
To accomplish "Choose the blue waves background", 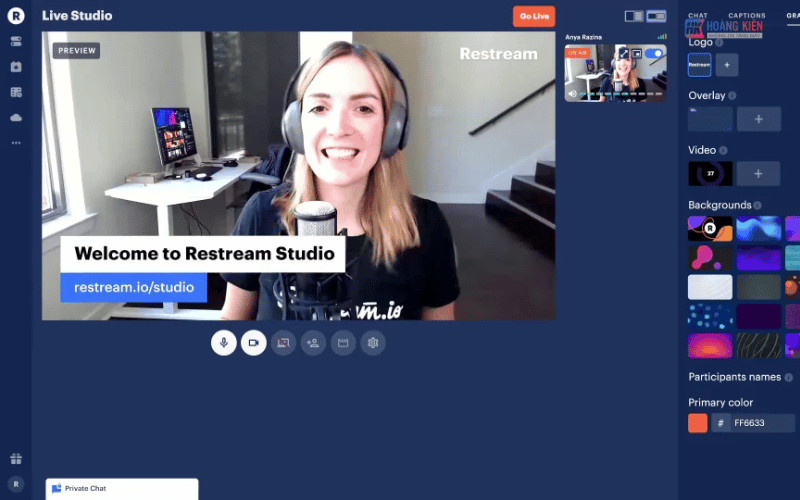I will 759,229.
